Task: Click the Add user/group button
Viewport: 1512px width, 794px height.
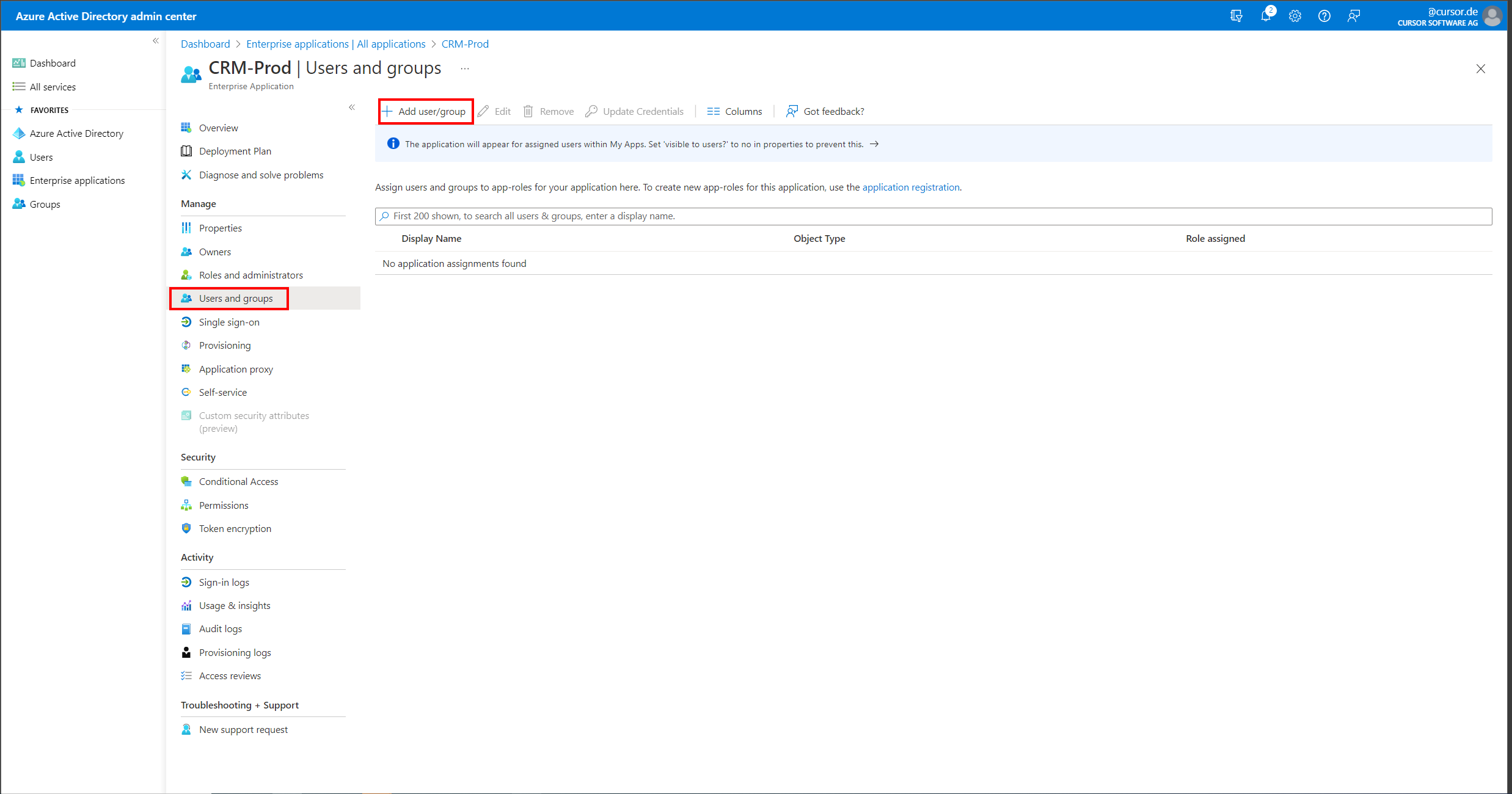Action: [x=426, y=111]
